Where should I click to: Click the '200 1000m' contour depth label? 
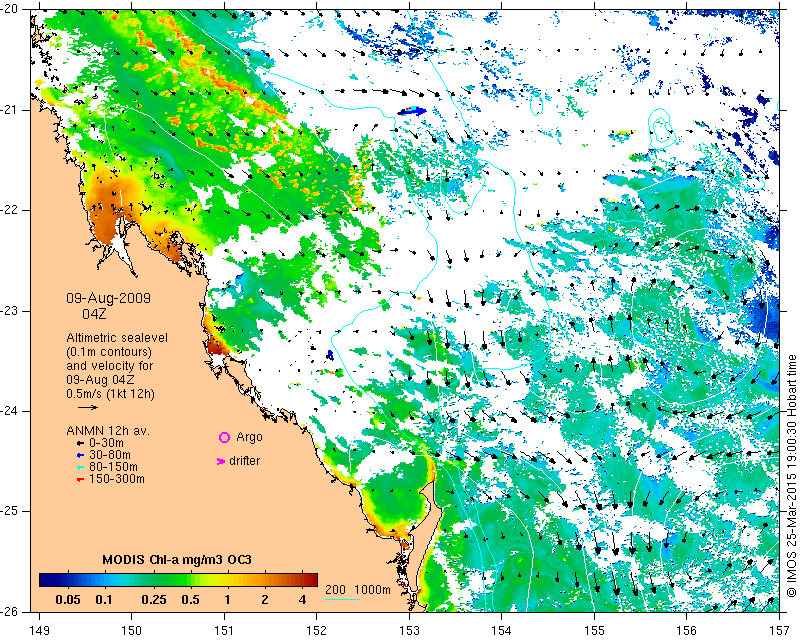click(358, 590)
